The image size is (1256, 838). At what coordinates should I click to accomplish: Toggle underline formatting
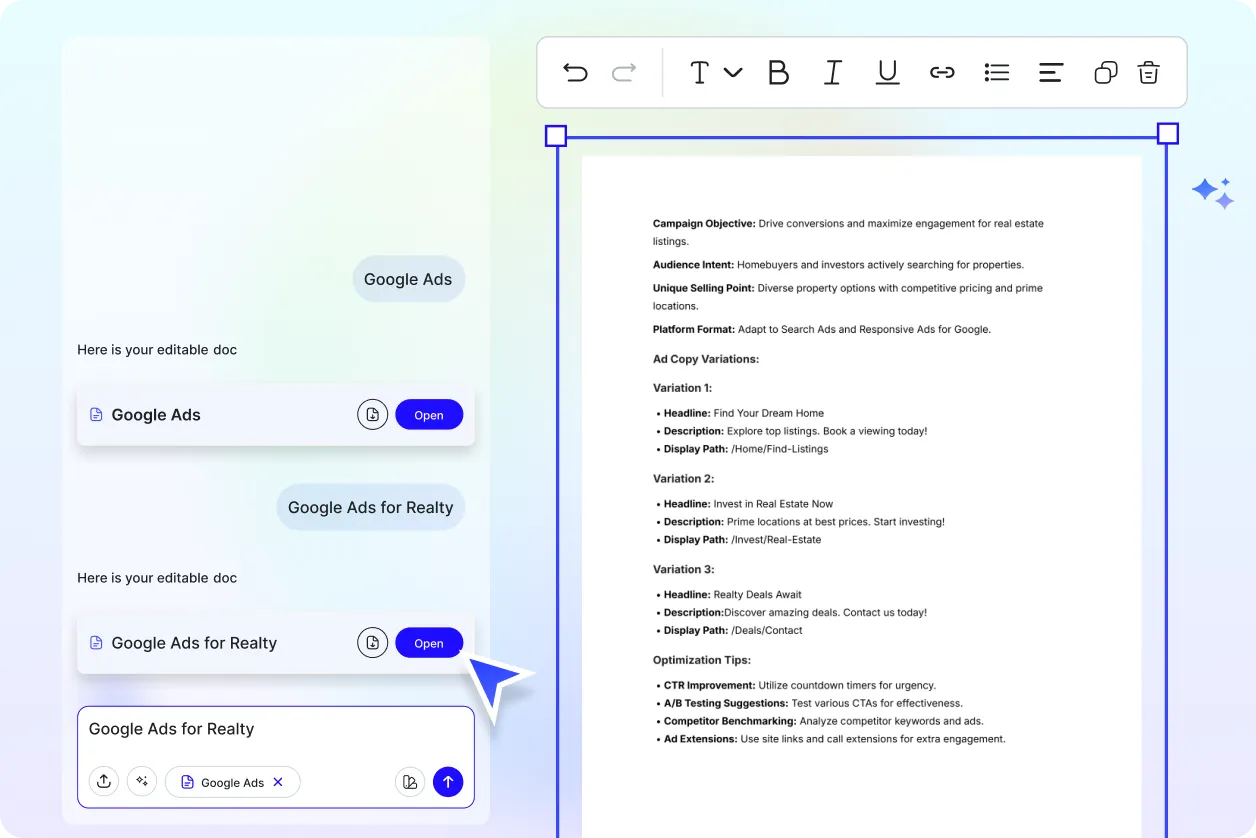[887, 72]
